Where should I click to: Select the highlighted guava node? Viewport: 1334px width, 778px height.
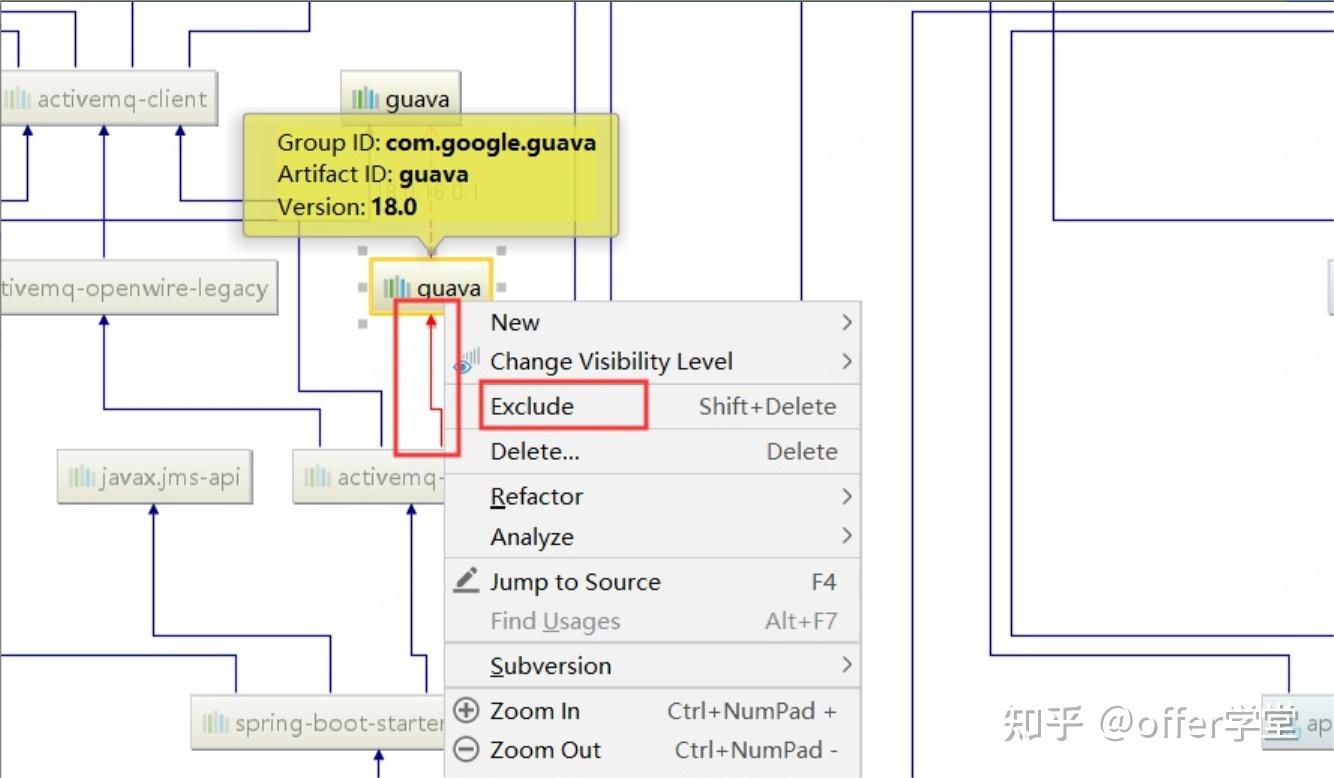point(431,287)
